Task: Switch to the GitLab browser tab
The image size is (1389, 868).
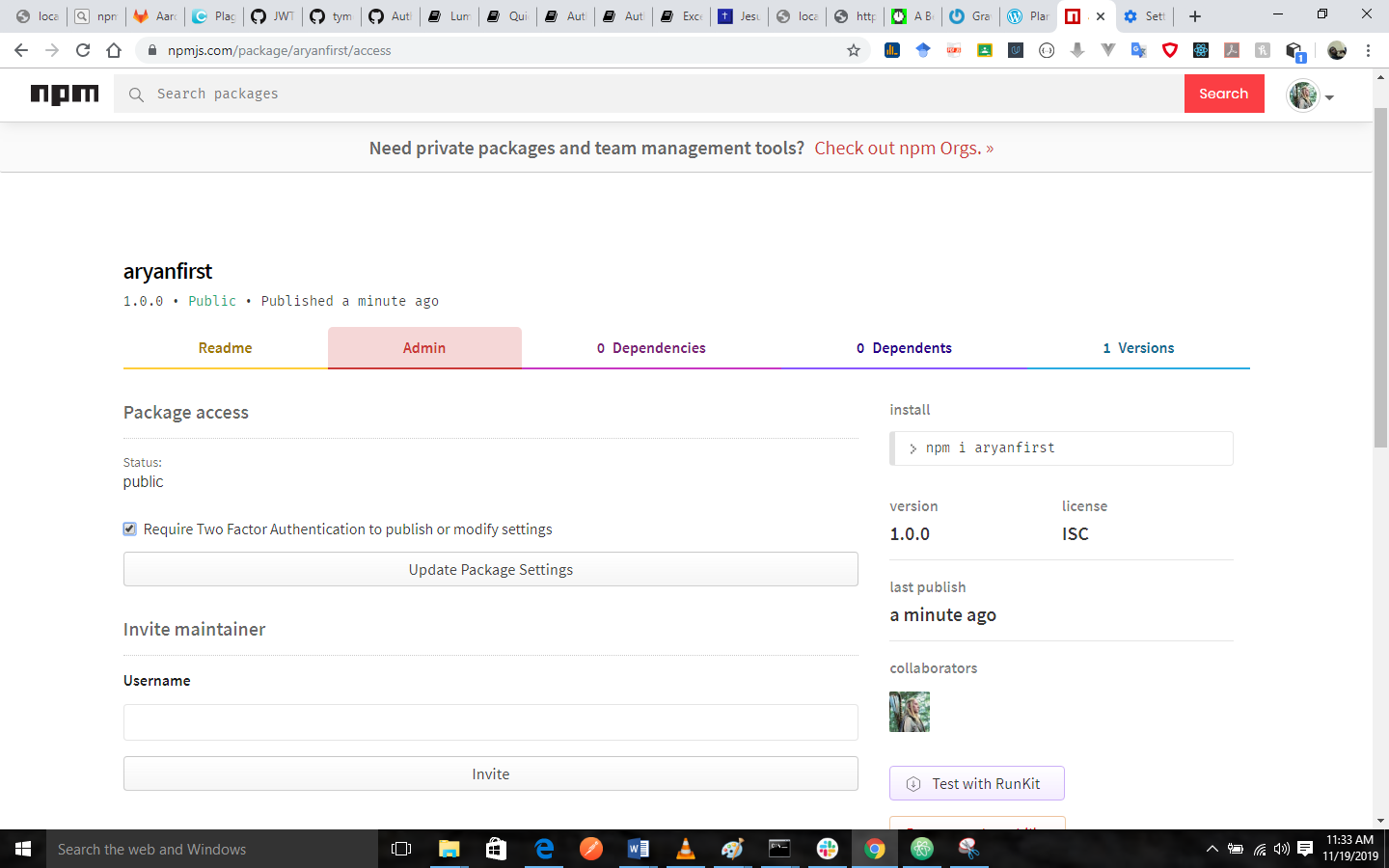Action: point(155,16)
